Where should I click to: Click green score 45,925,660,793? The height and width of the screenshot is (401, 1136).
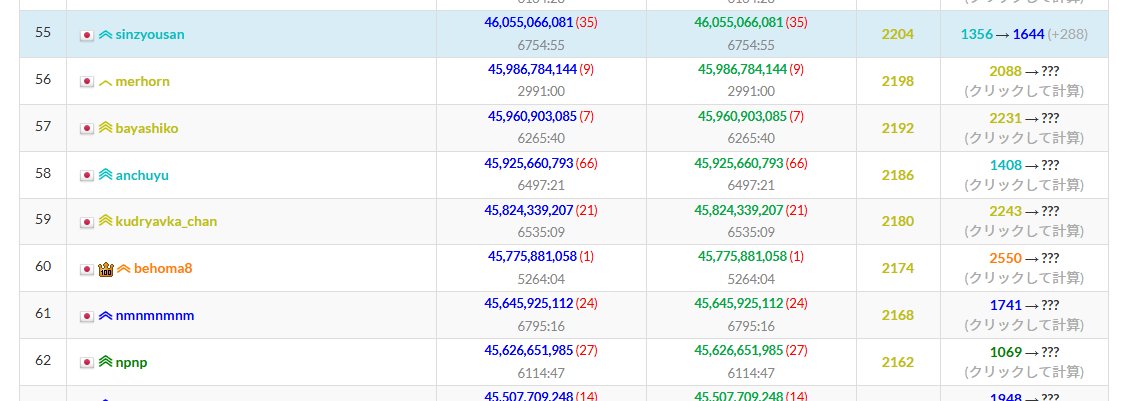coord(739,163)
